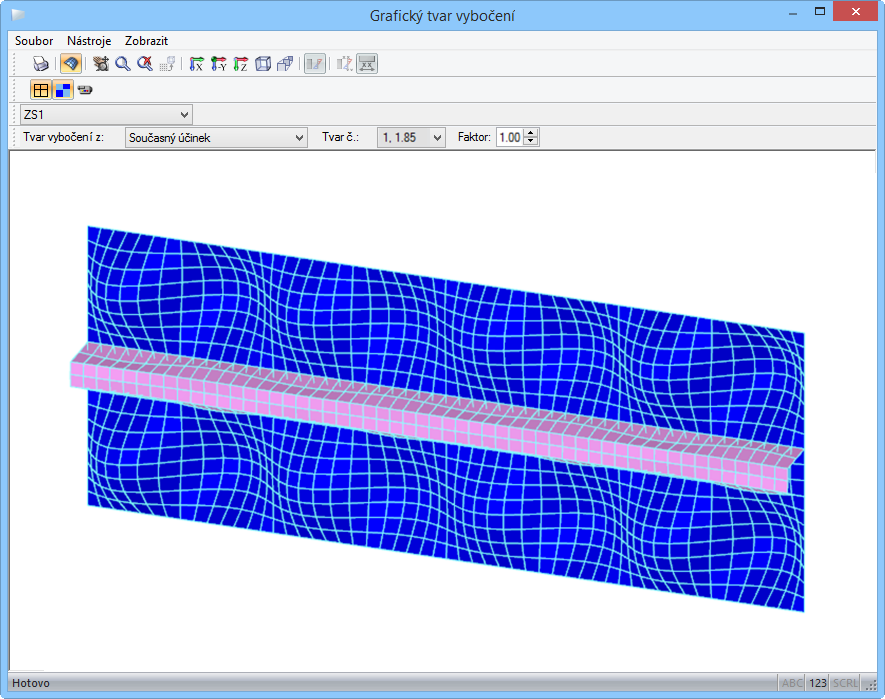The width and height of the screenshot is (885, 699).
Task: Set view against Y direction
Action: coord(219,64)
